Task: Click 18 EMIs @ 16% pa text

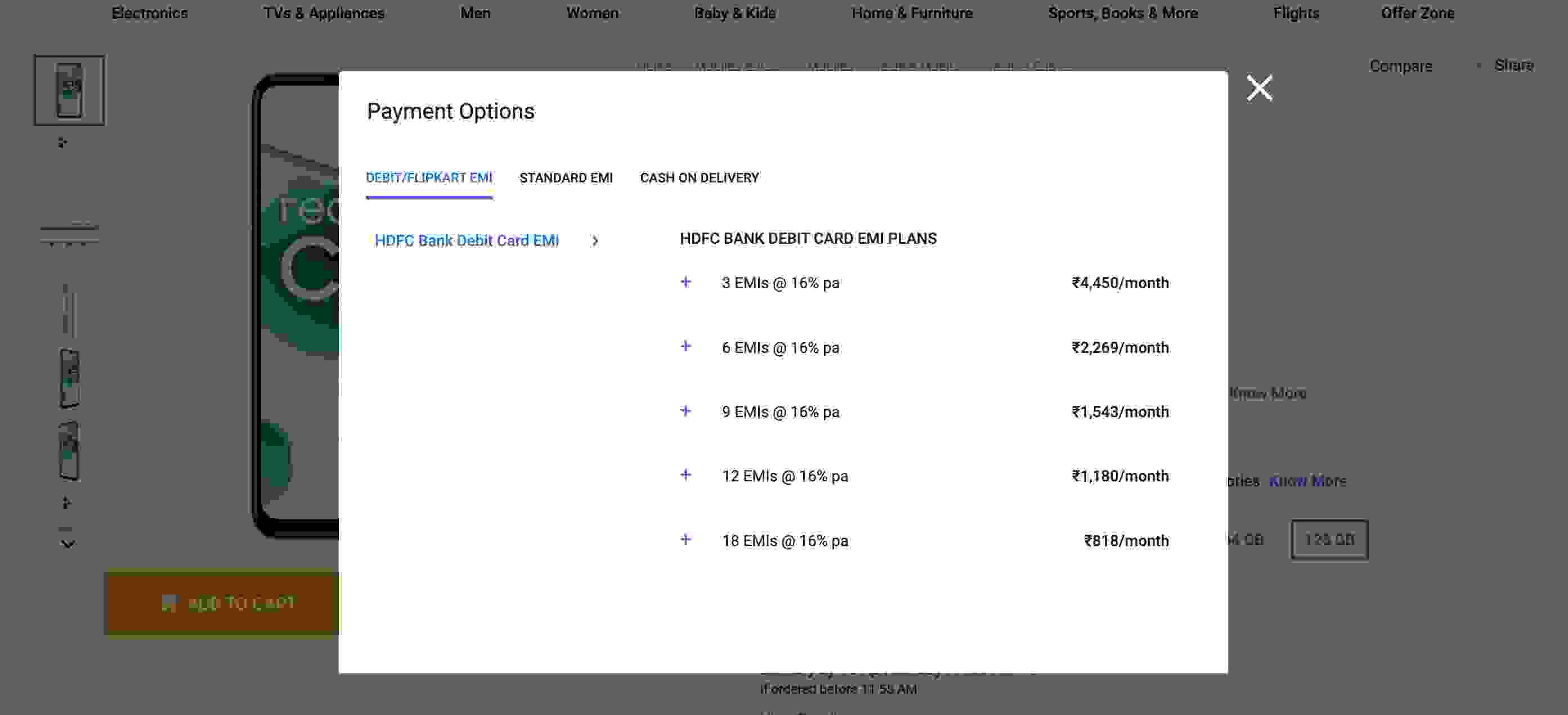Action: tap(785, 540)
